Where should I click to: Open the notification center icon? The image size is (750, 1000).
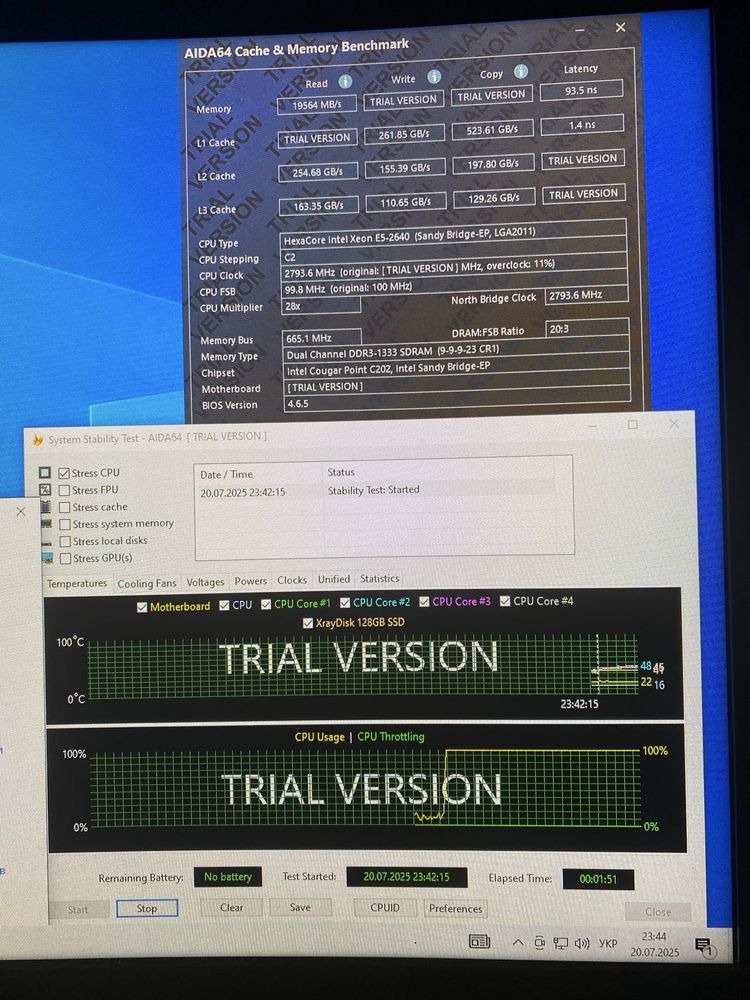click(x=703, y=946)
